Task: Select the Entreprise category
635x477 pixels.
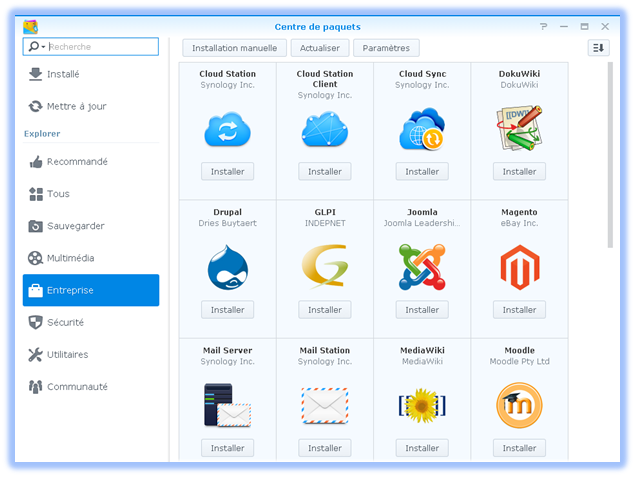Action: tap(91, 290)
